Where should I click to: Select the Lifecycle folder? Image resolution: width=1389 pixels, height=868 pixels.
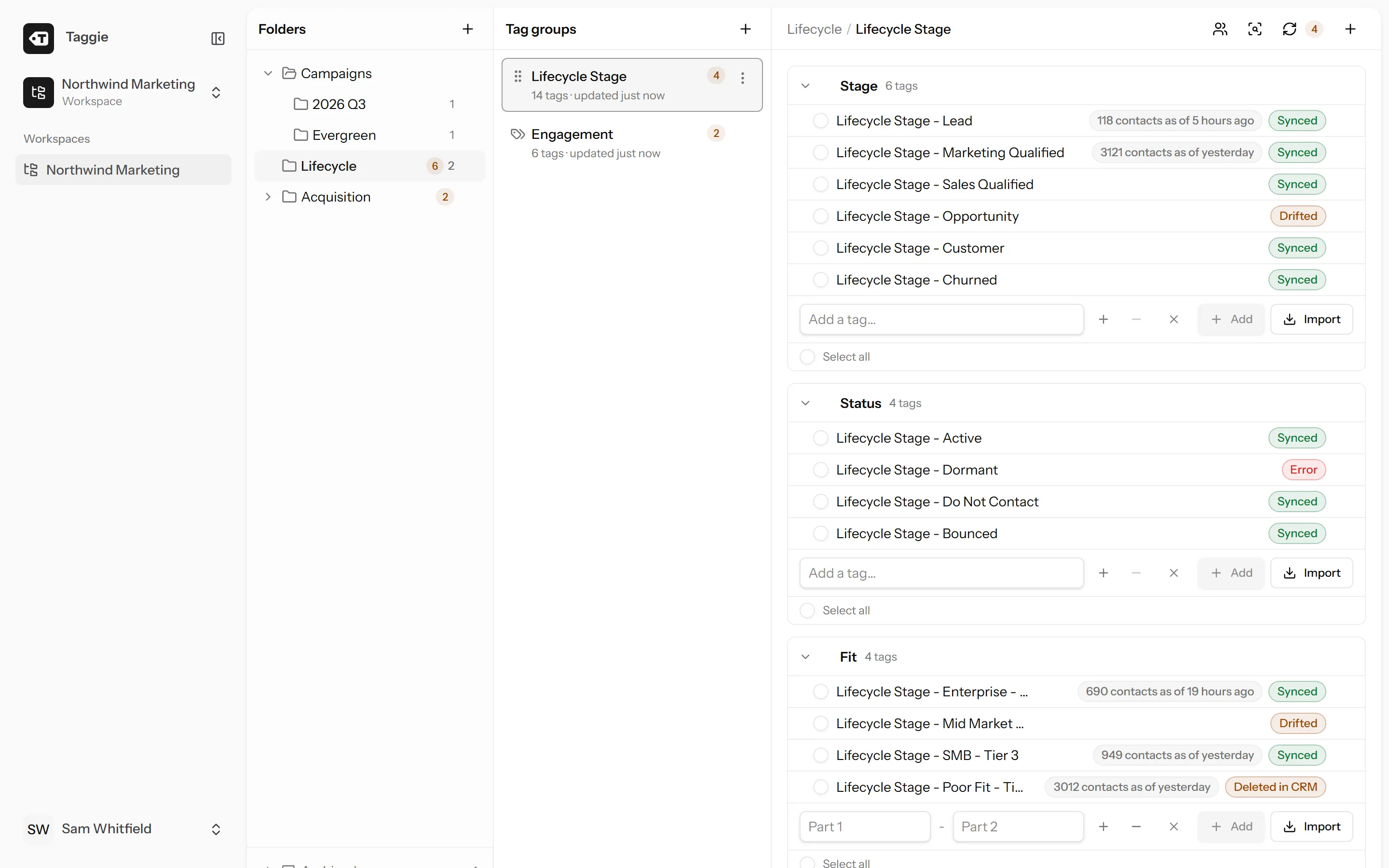[x=370, y=166]
